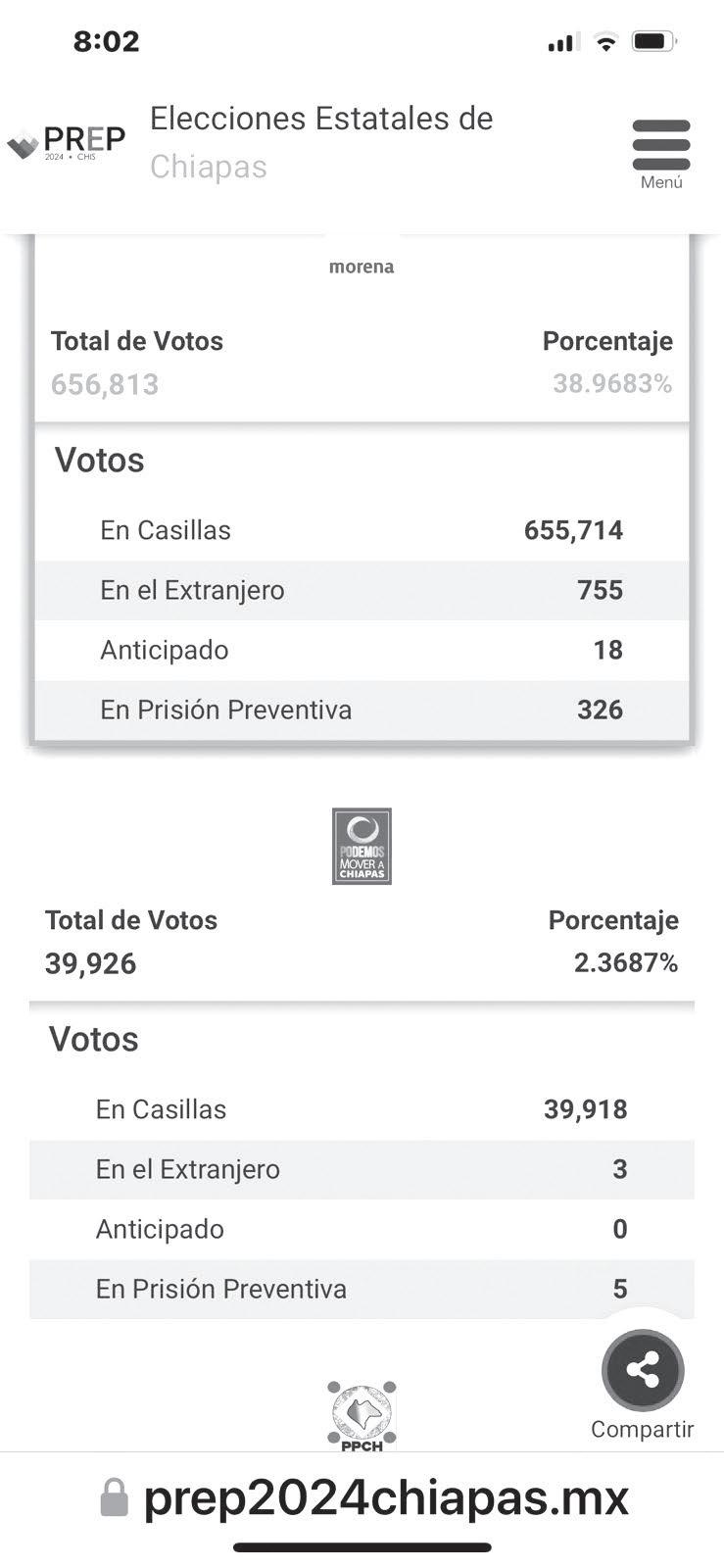This screenshot has width=724, height=1568.
Task: Tap the 38.9683% Porcentaje value
Action: [612, 383]
